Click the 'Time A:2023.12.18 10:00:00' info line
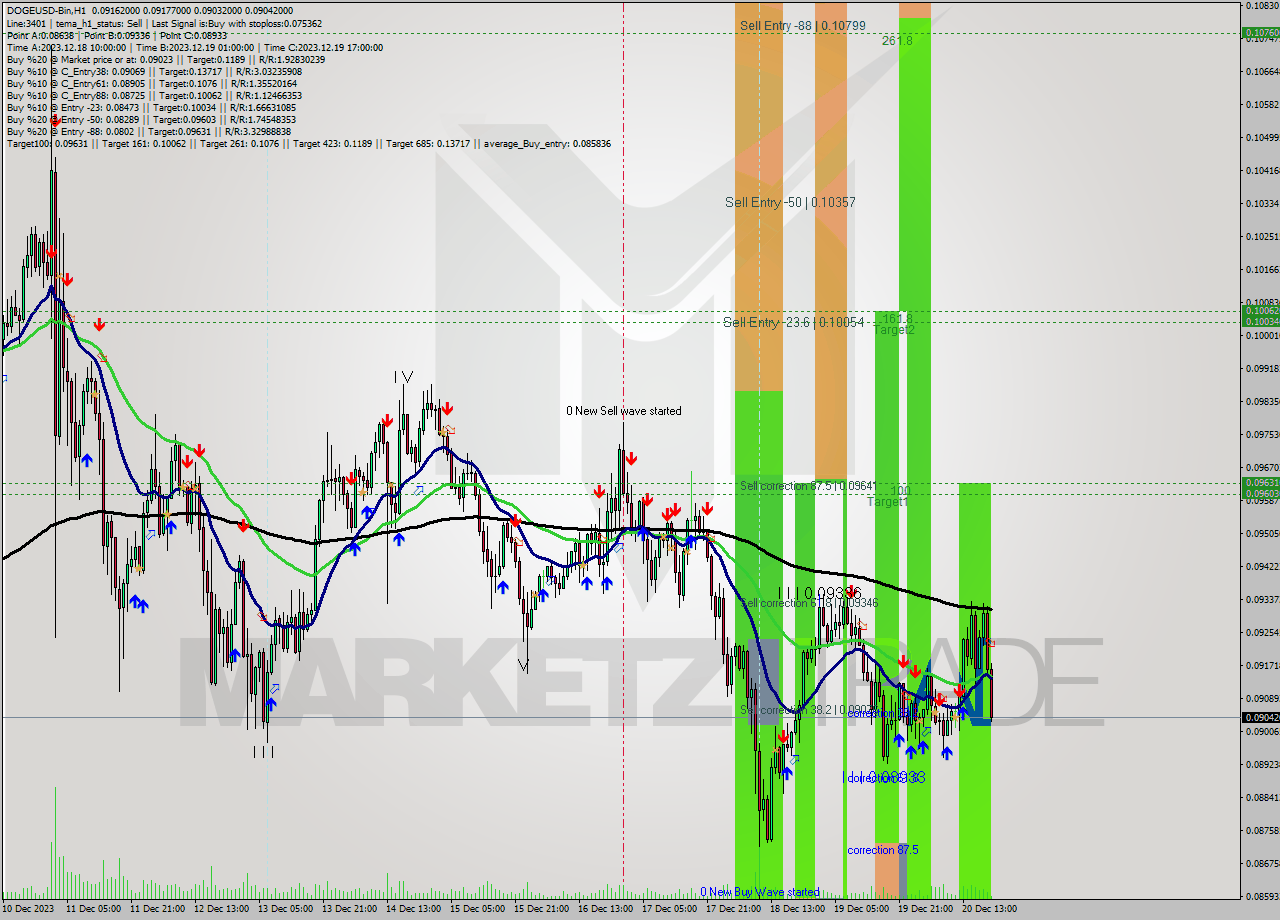1280x920 pixels. [x=194, y=47]
